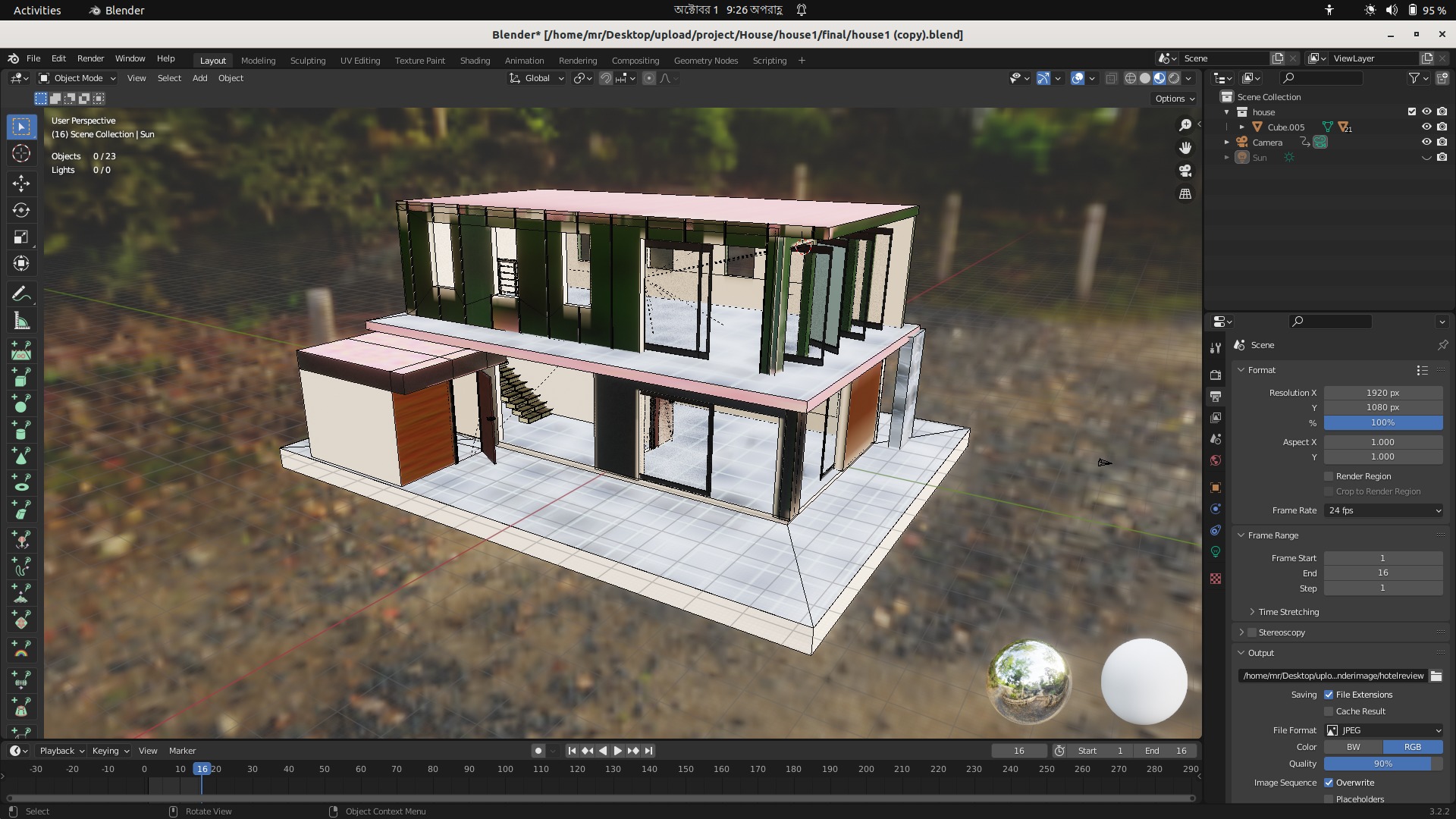Screen dimensions: 1456x819
Task: Open the Object properties tab
Action: [1216, 488]
